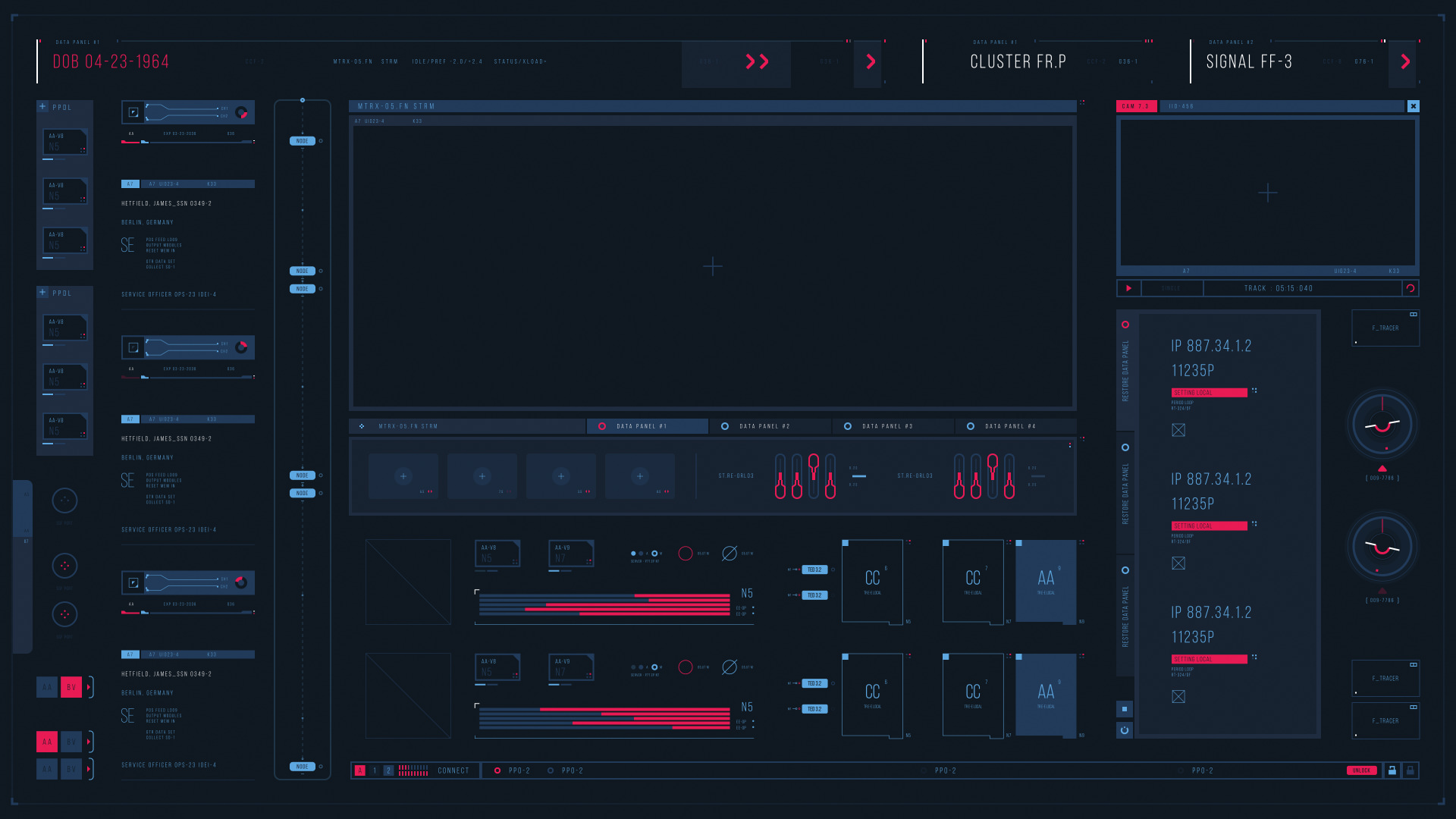The width and height of the screenshot is (1456, 819).
Task: Adjust the upper circular dial near 009-7786
Action: pos(1382,424)
